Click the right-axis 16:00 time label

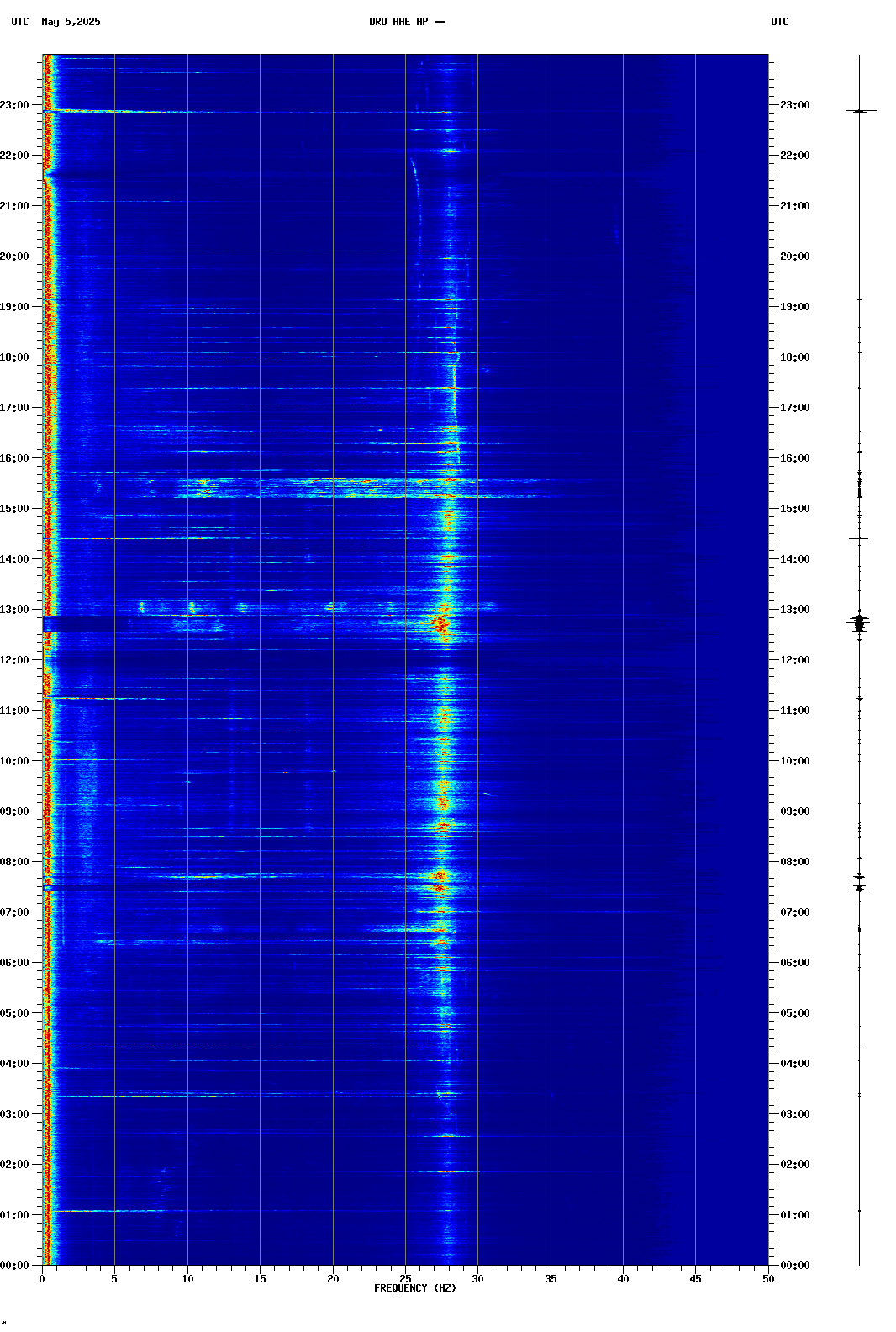click(795, 458)
